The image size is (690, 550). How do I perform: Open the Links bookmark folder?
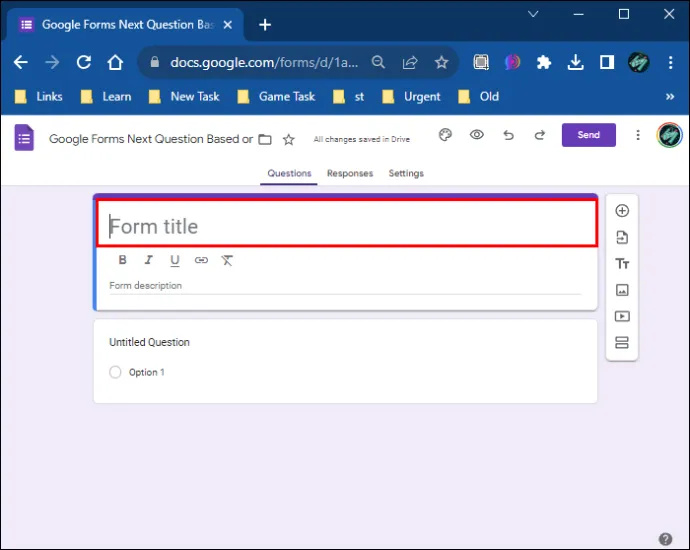[39, 97]
